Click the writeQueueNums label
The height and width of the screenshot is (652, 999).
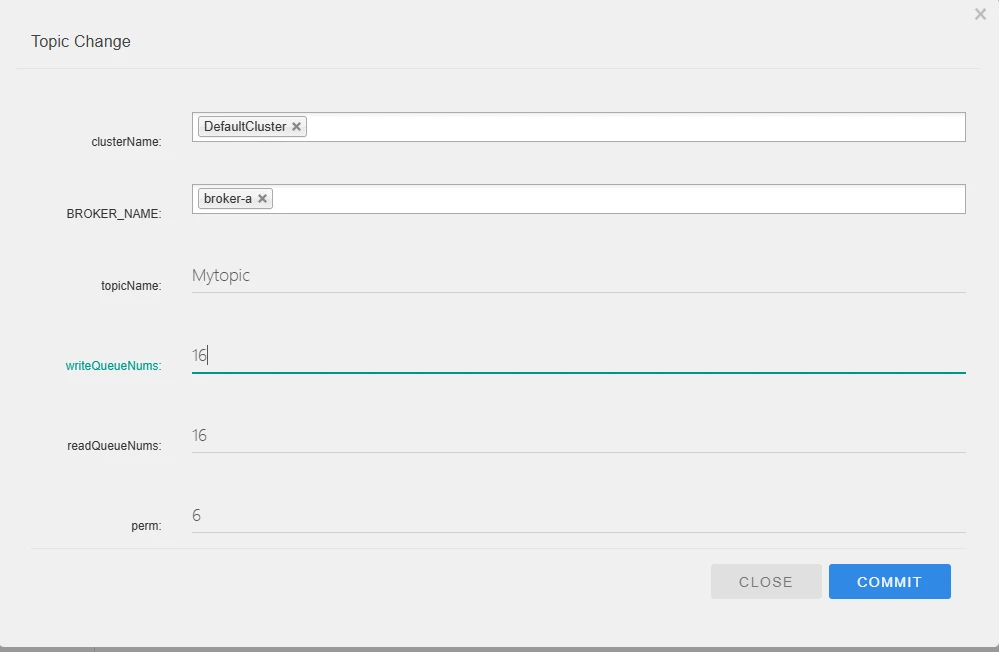click(x=113, y=366)
